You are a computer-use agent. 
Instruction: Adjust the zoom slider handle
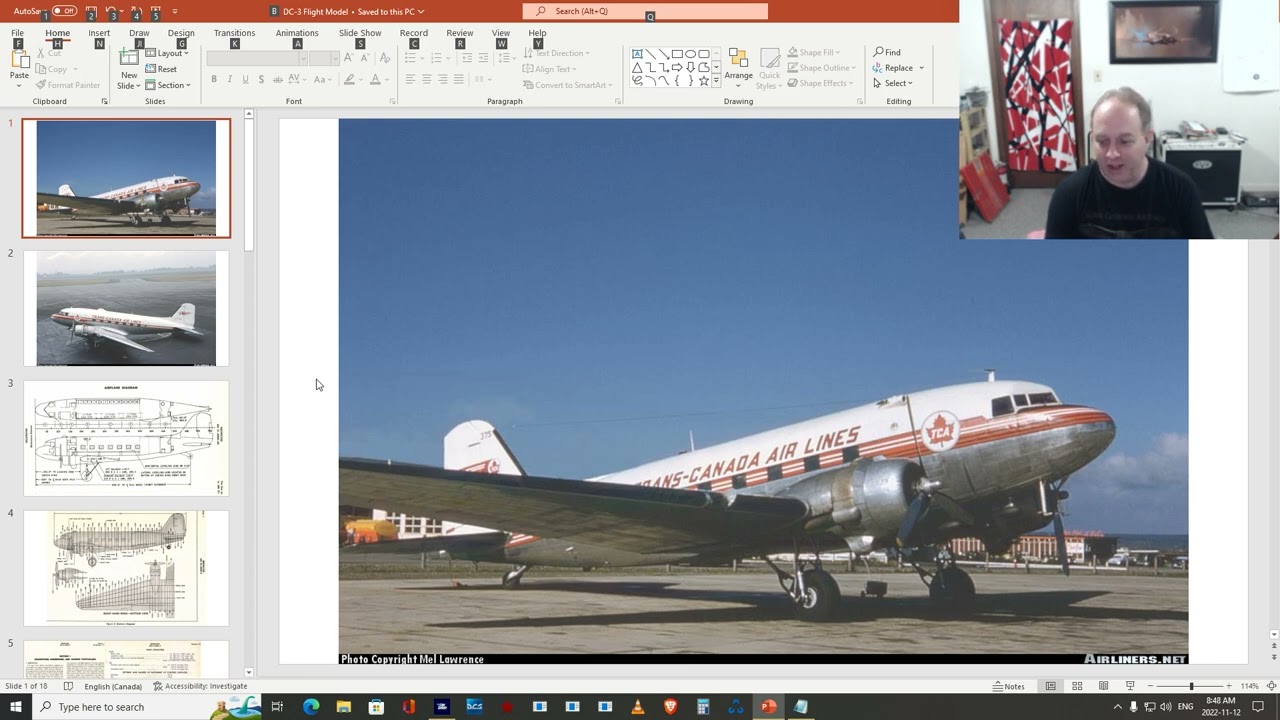(1191, 686)
